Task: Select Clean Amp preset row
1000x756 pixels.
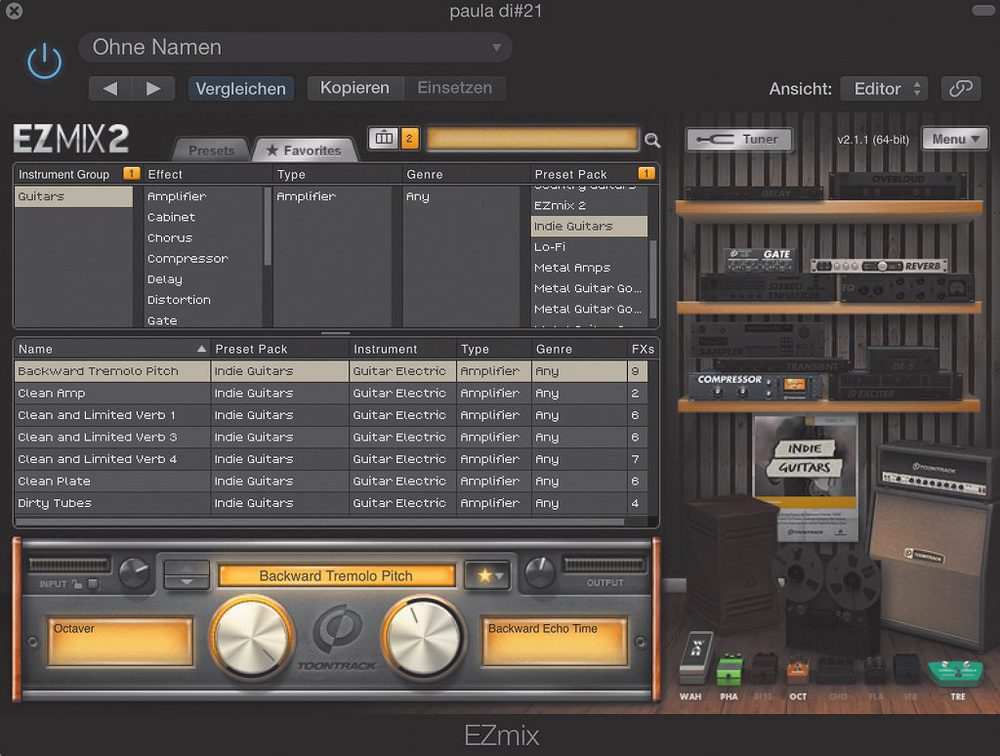Action: [331, 393]
